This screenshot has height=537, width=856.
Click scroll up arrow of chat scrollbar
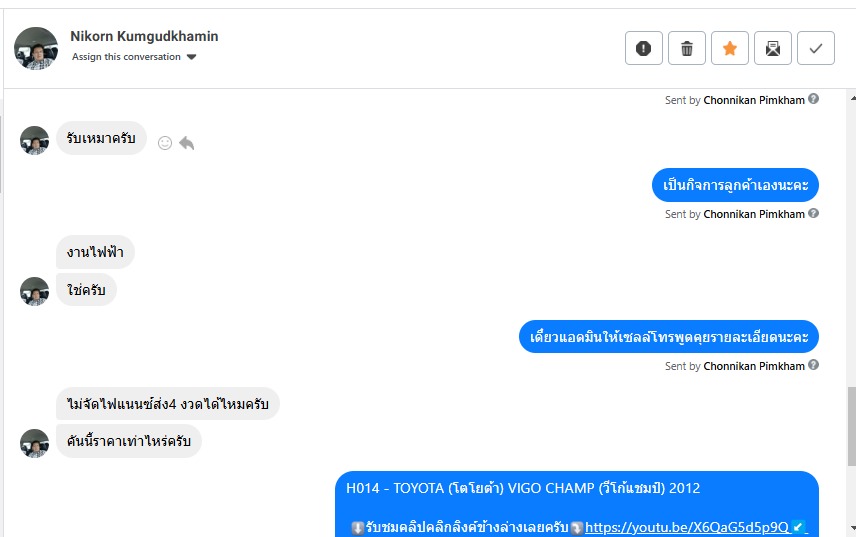point(853,98)
